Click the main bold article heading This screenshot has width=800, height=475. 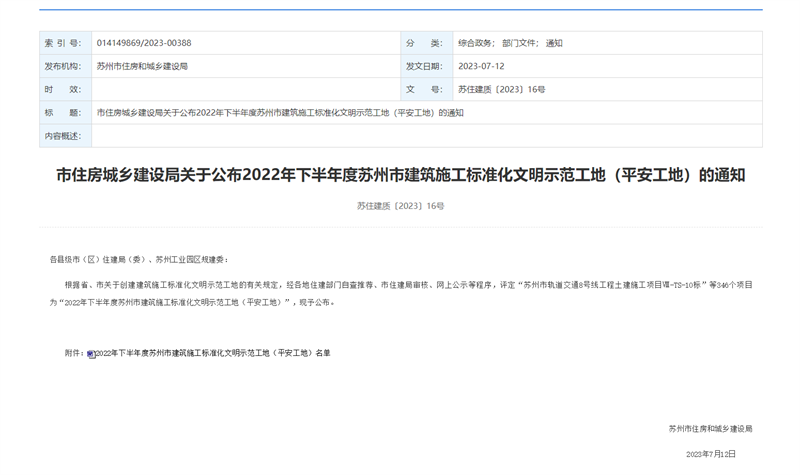[400, 175]
